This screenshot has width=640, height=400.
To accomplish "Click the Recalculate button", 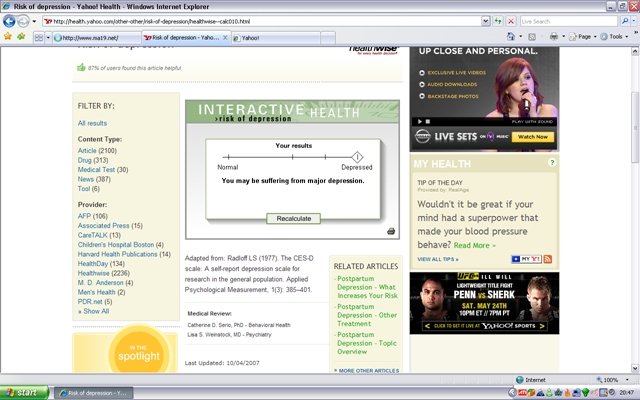I will click(x=293, y=218).
